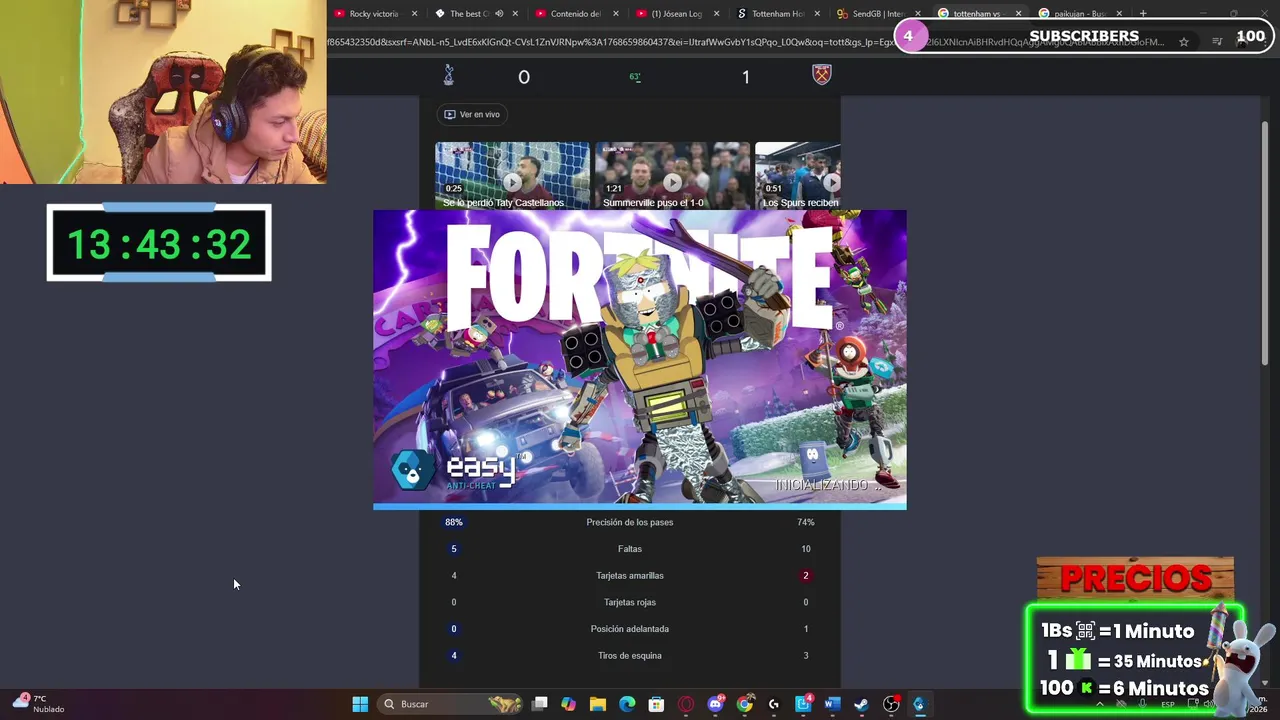Click the browser address bar URL

tap(745, 42)
